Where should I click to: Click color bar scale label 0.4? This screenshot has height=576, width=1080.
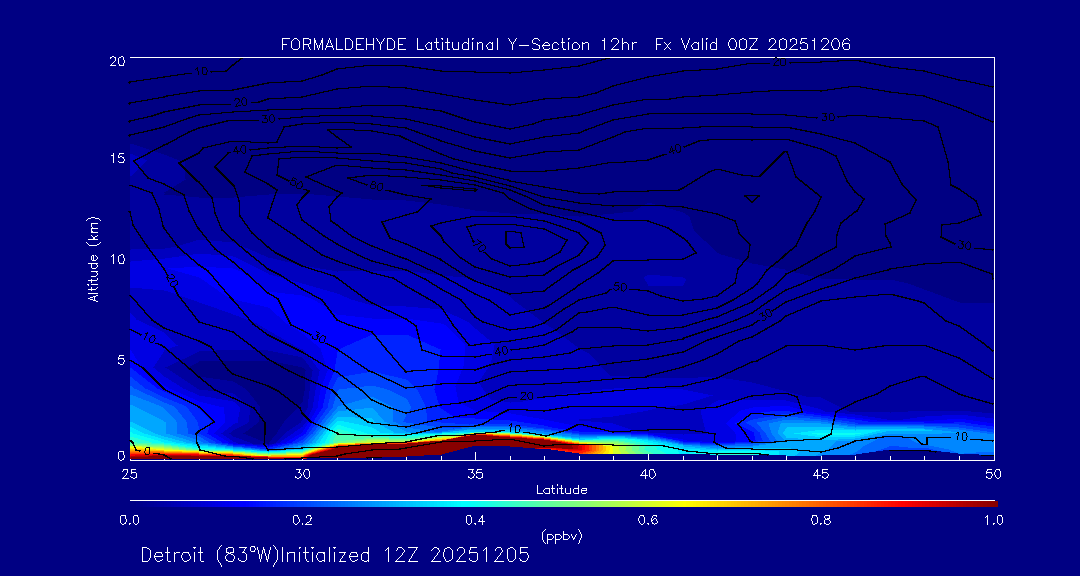(x=475, y=520)
